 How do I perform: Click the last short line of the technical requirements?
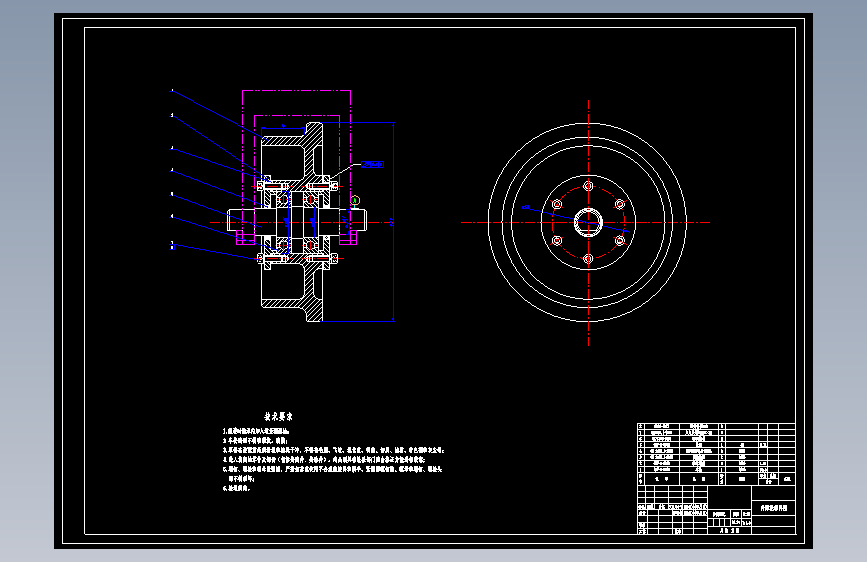point(237,488)
